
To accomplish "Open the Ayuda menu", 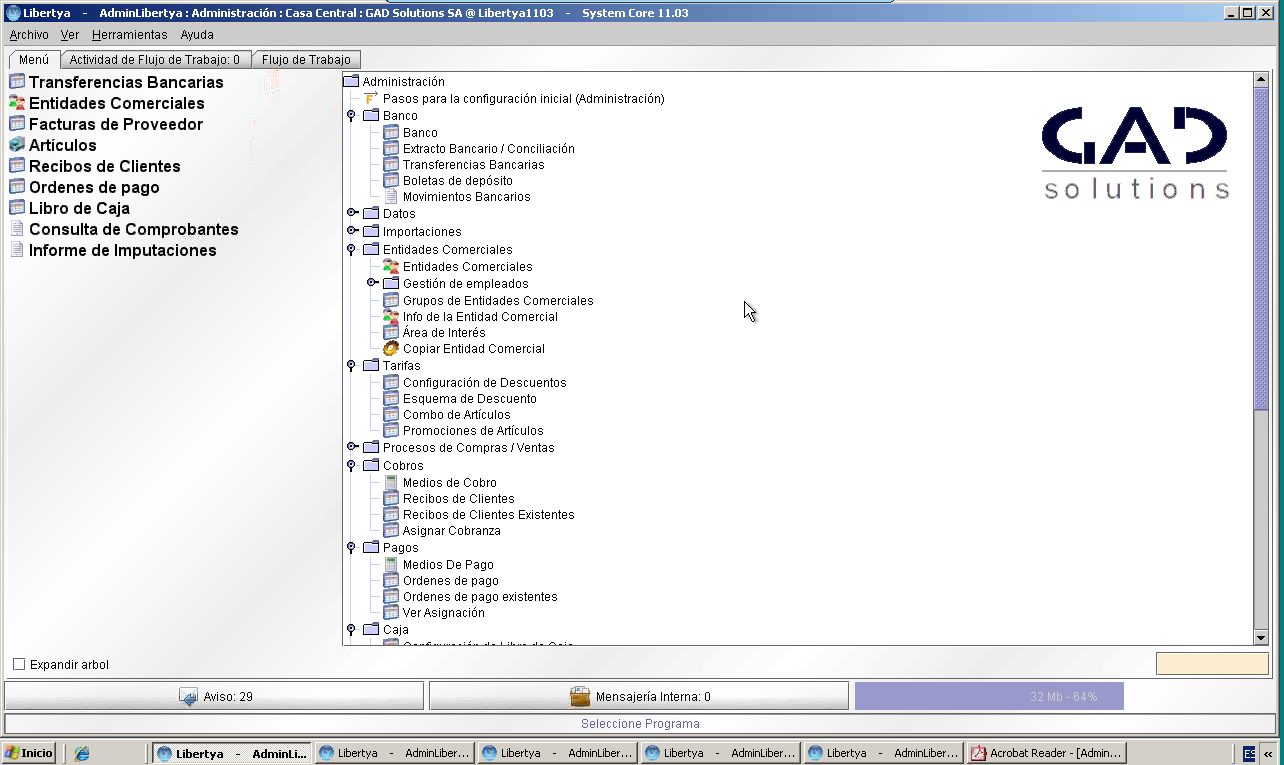I will click(x=197, y=35).
